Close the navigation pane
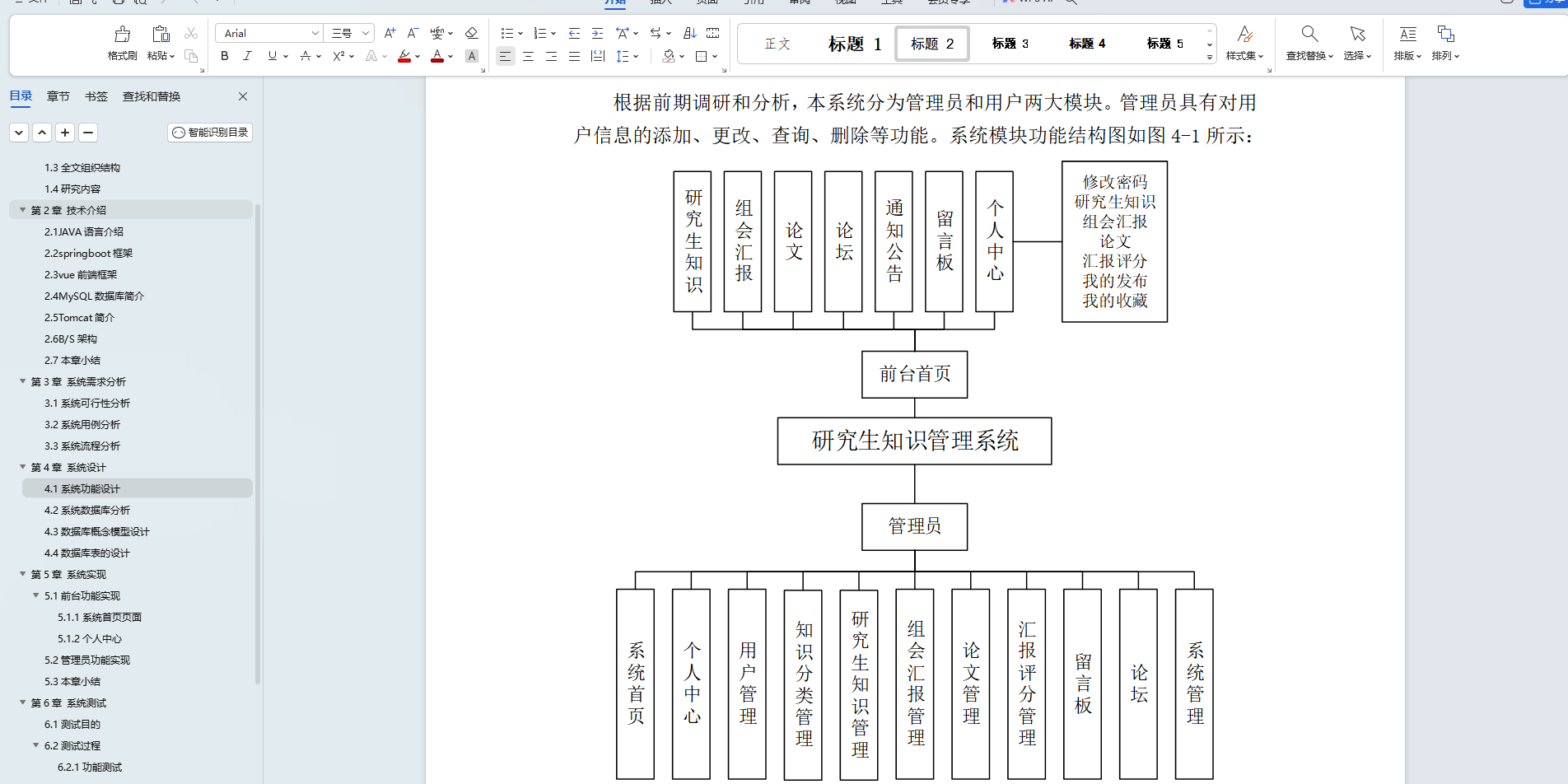1568x784 pixels. [x=243, y=96]
